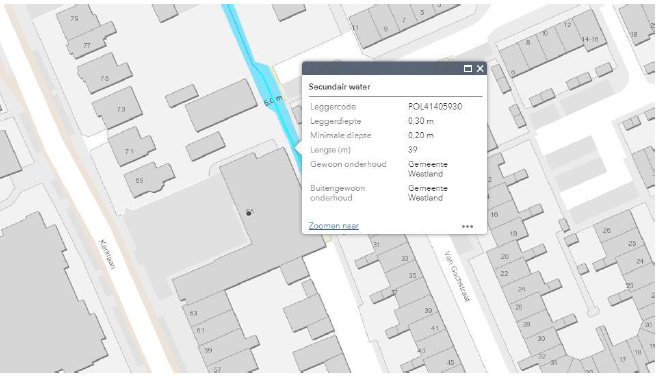Click building number 71
This screenshot has height=377, width=665.
[129, 151]
